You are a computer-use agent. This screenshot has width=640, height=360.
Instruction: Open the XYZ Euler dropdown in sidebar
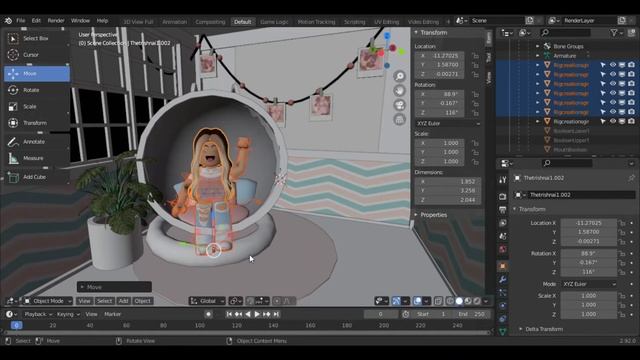pyautogui.click(x=448, y=123)
